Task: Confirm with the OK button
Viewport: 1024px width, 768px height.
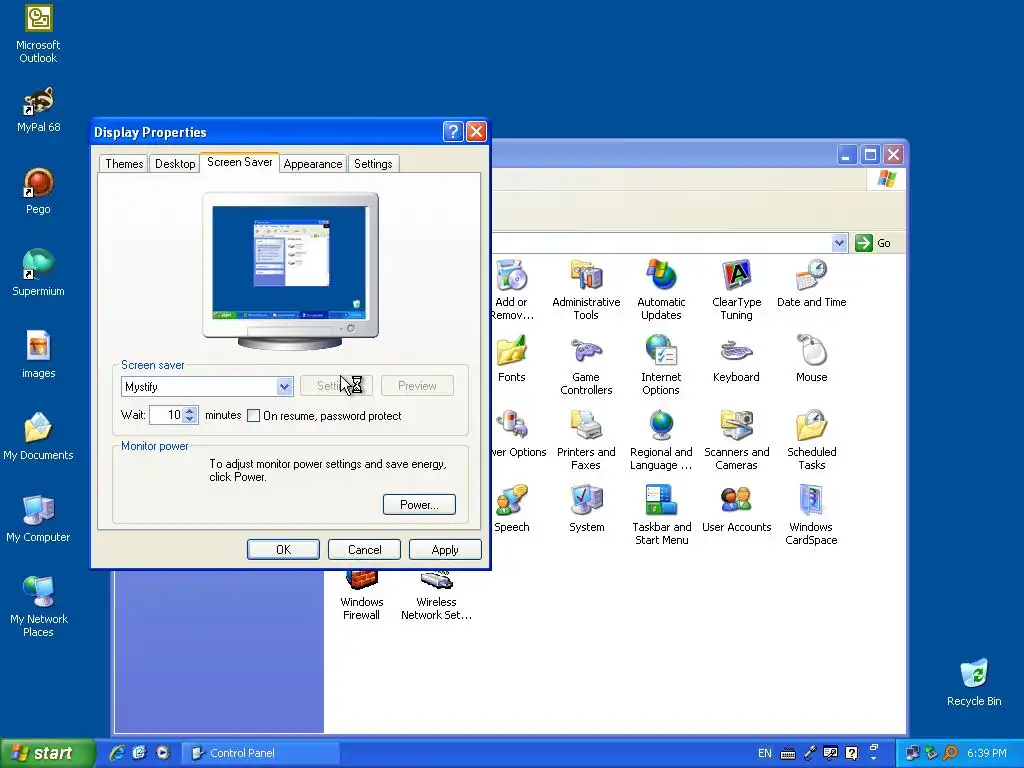Action: click(283, 550)
